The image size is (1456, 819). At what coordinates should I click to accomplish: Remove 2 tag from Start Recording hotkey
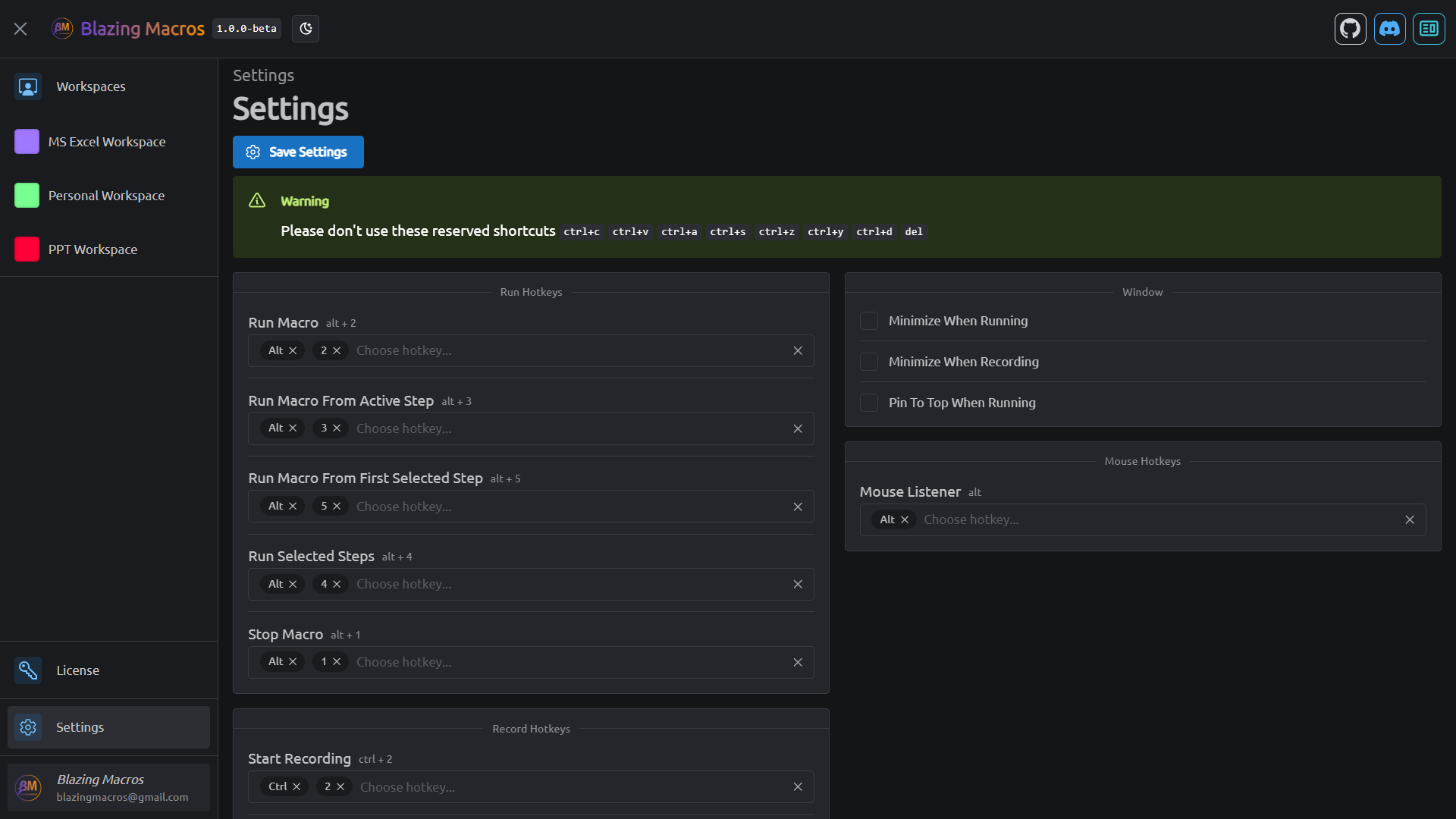pyautogui.click(x=340, y=786)
